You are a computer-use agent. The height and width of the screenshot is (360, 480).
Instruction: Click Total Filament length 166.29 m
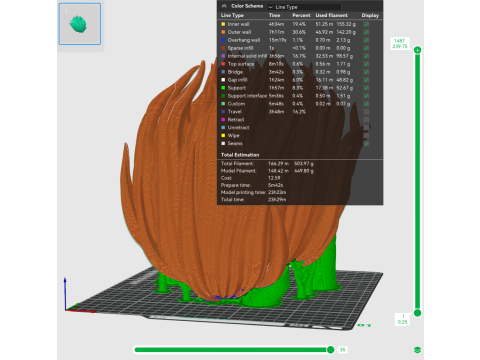tap(278, 164)
